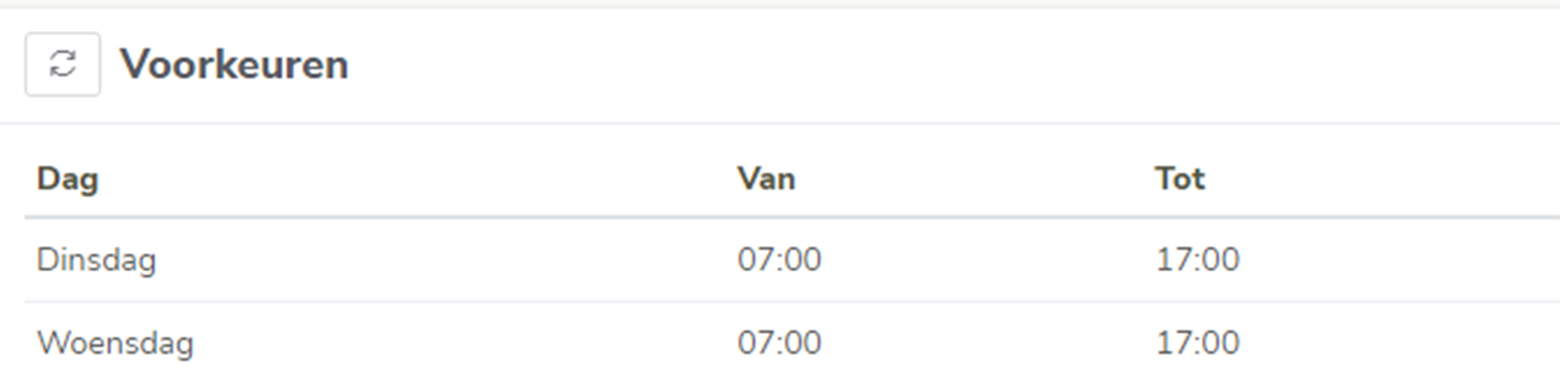
Task: Open the Wednesday preference row
Action: [x=792, y=343]
